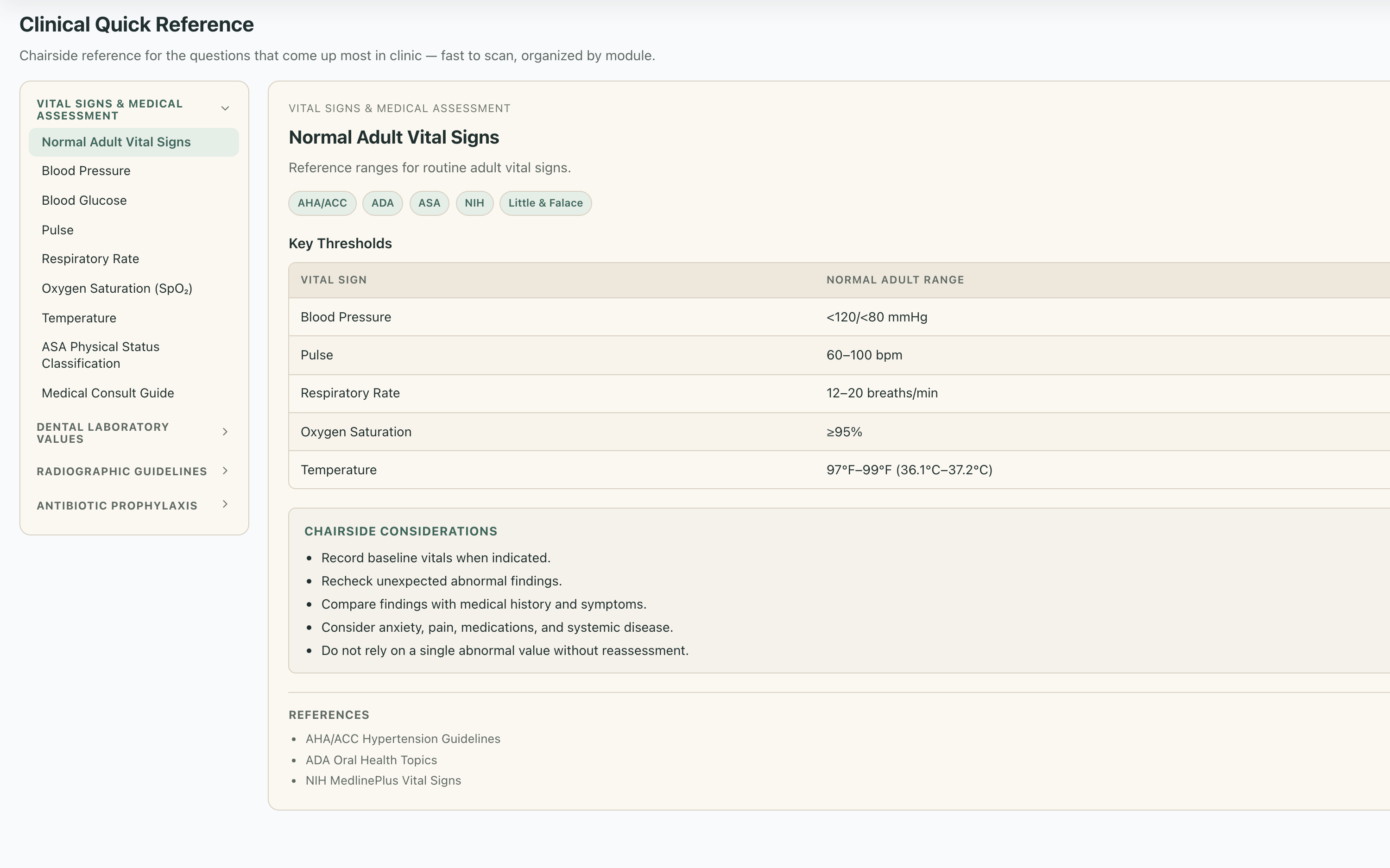Expand the Antibiotic Prophylaxis chevron
1390x868 pixels.
pos(225,504)
